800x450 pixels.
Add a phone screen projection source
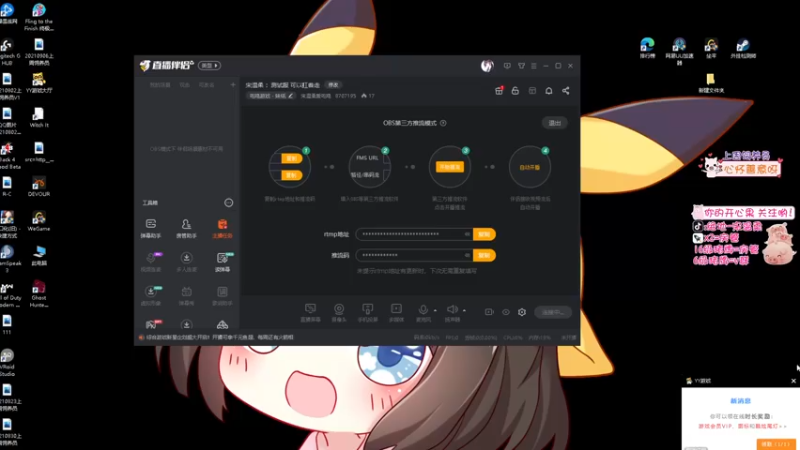tap(367, 312)
